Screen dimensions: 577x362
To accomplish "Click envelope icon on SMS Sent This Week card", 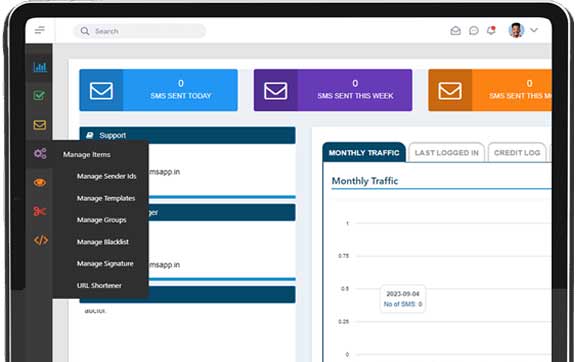I will pyautogui.click(x=276, y=91).
